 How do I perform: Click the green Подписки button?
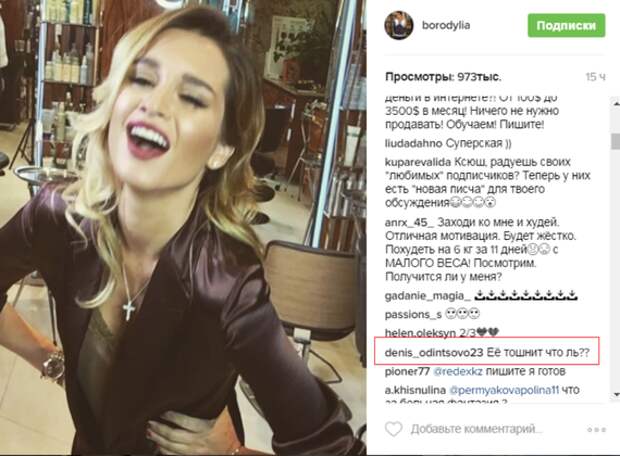coord(566,25)
